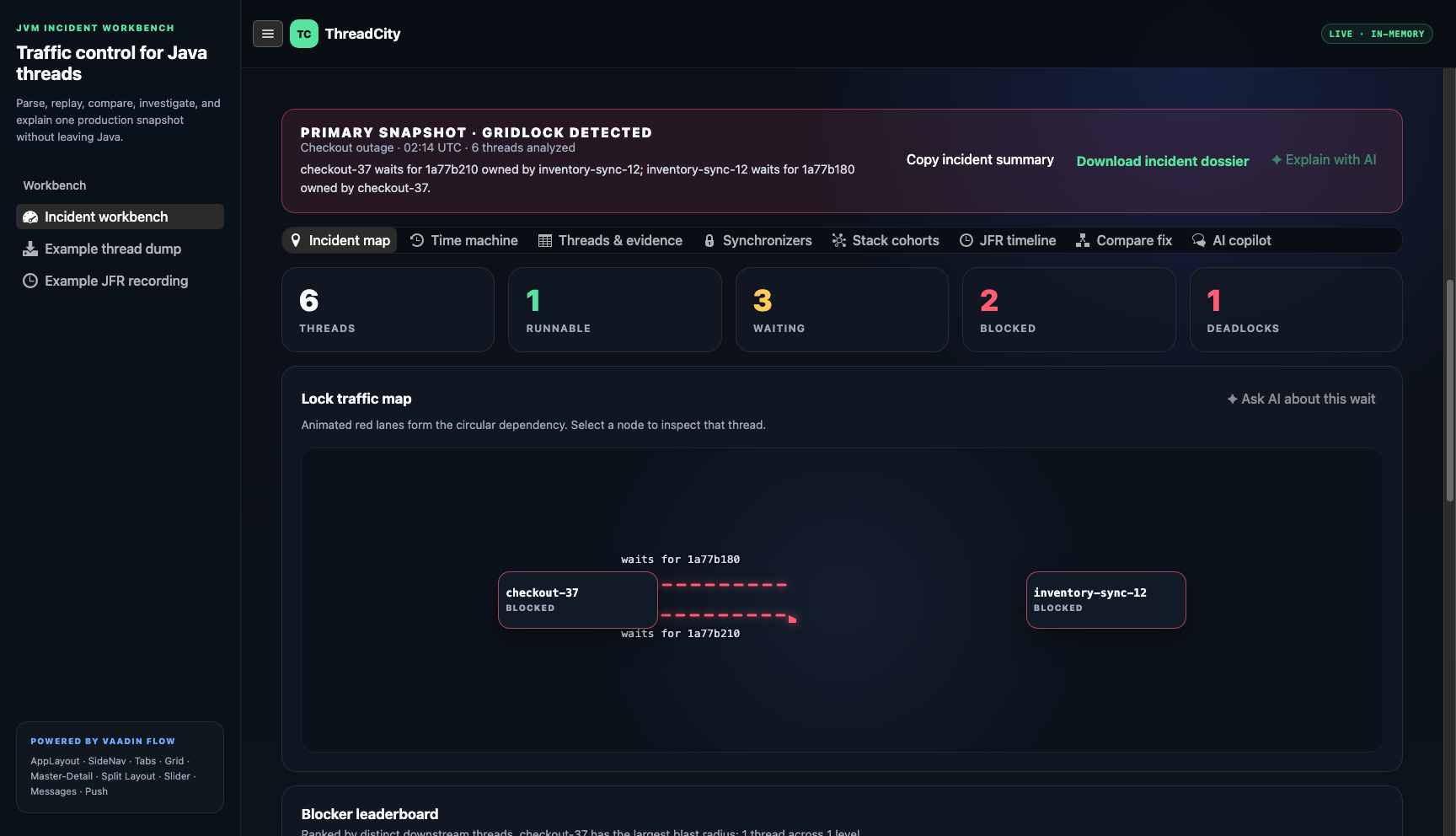Viewport: 1456px width, 836px height.
Task: Click the 'waits for 1a77b210' lane label
Action: (680, 634)
